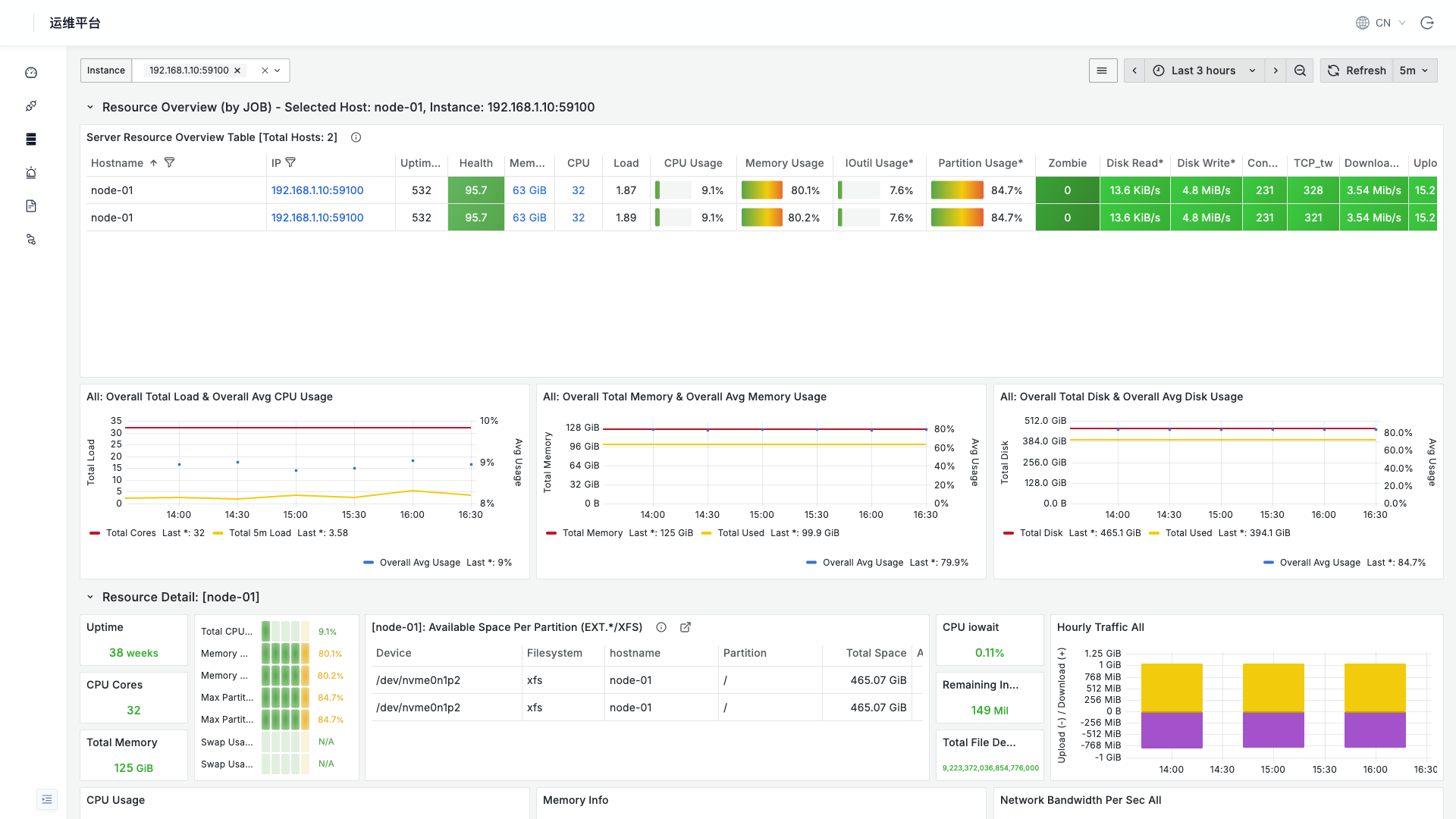Click the Network Bandwidth Per Sec All title
Image resolution: width=1456 pixels, height=819 pixels.
click(1081, 800)
